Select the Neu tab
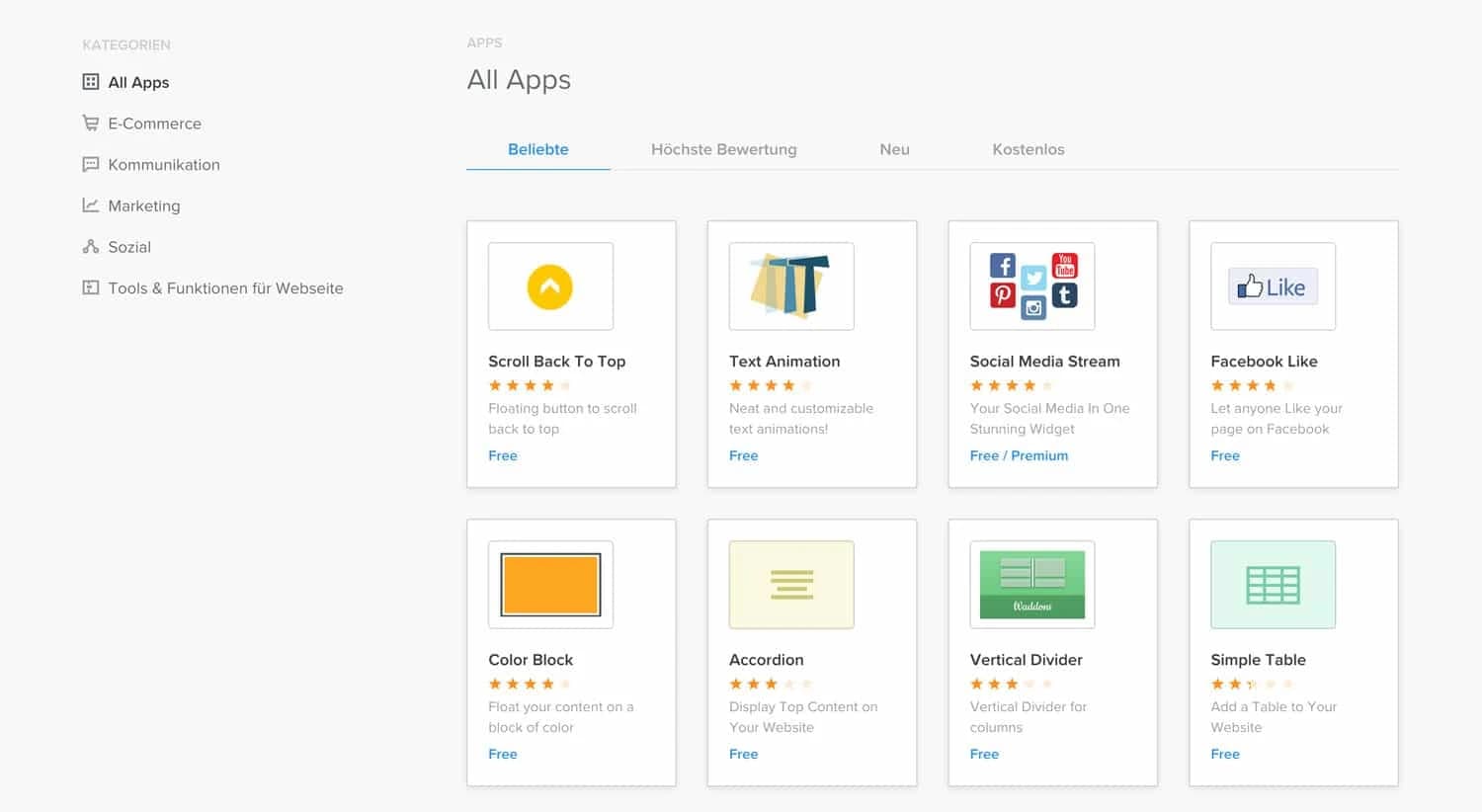 coord(894,149)
